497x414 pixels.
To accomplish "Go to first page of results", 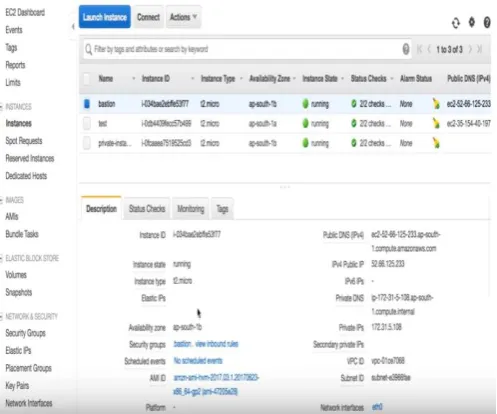I will [420, 49].
